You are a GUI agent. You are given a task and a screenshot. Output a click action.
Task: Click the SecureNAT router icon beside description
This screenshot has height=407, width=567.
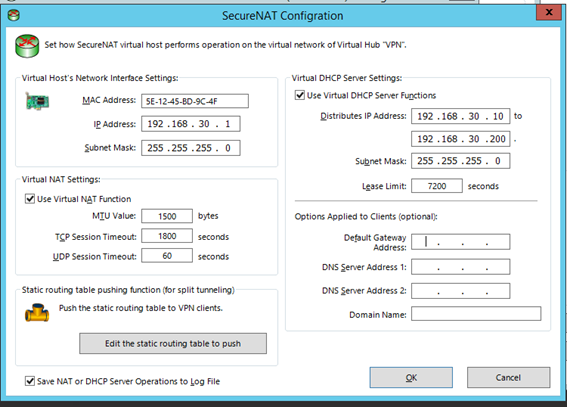tap(27, 46)
